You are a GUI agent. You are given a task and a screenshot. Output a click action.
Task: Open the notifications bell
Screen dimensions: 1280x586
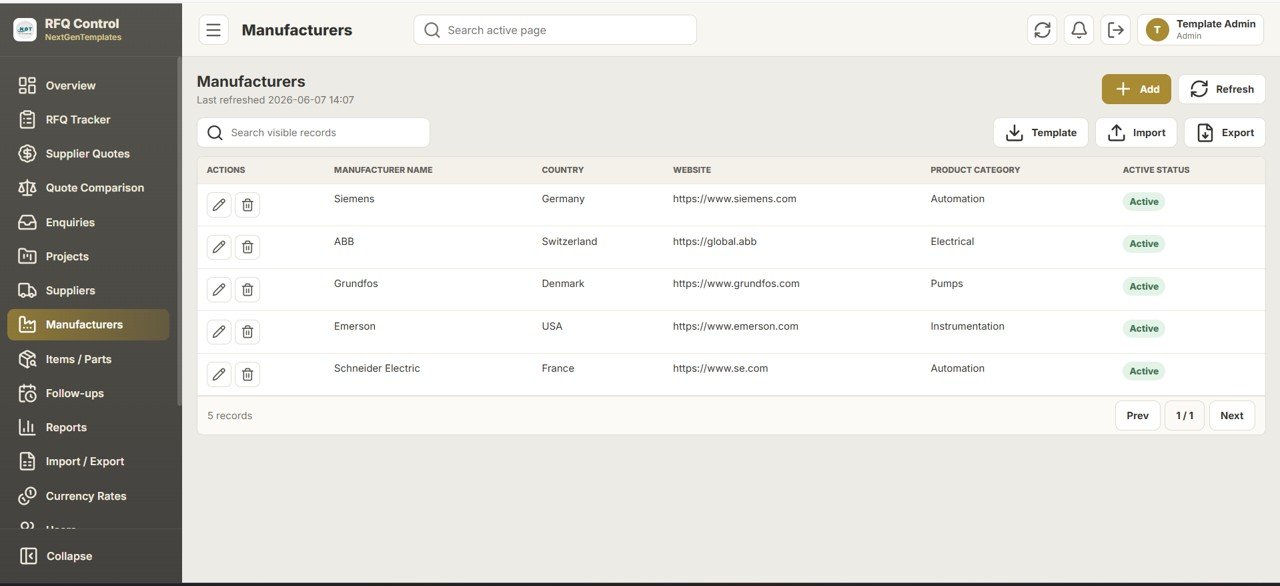click(1079, 30)
